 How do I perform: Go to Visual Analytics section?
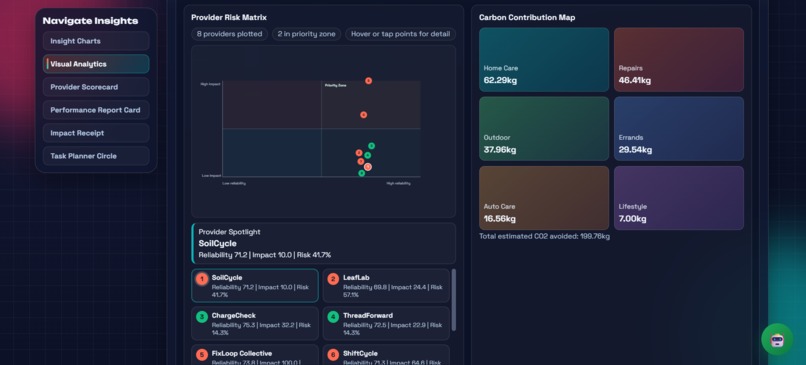[x=96, y=64]
